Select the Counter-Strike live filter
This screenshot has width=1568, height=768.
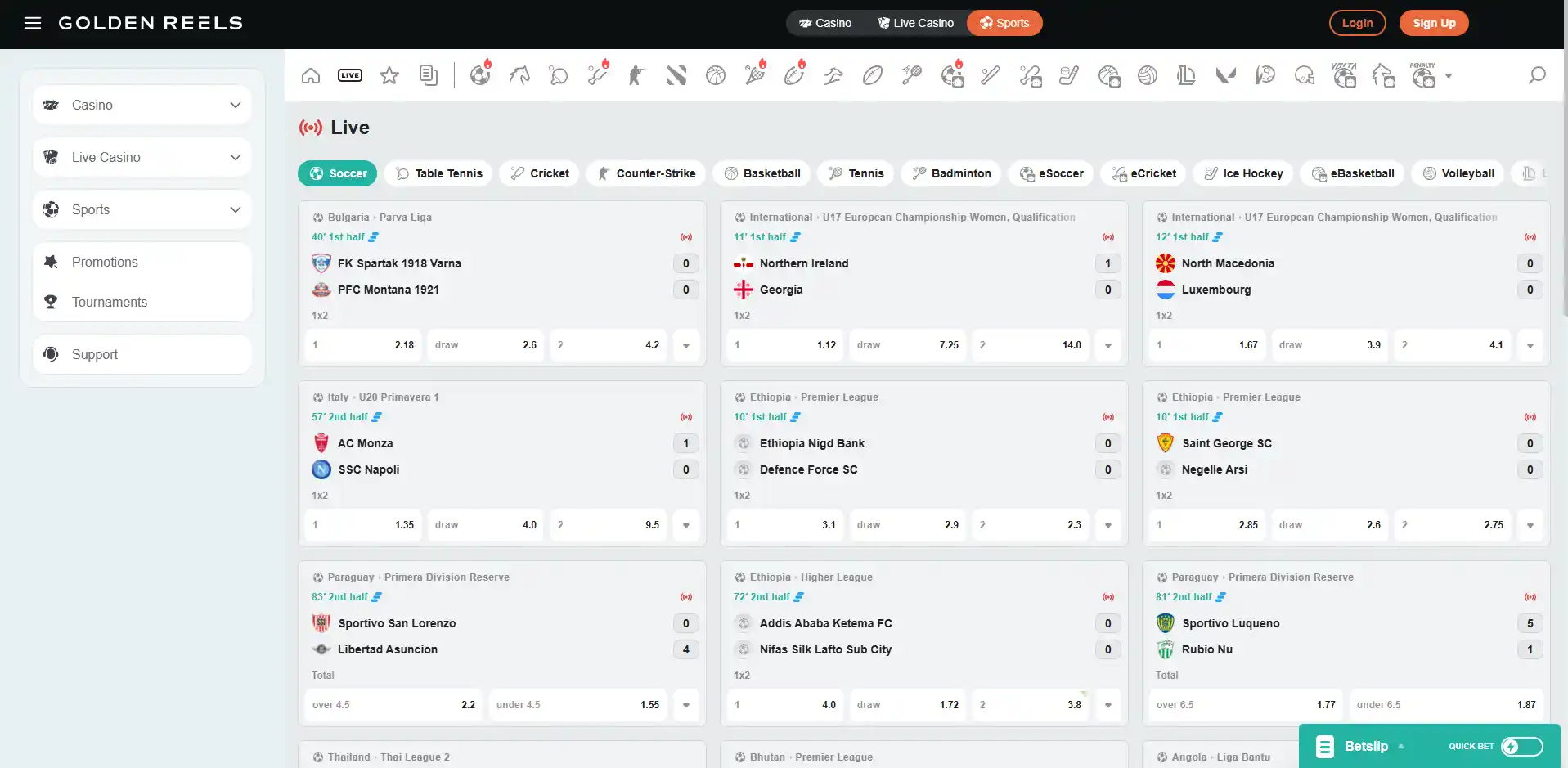tap(645, 173)
